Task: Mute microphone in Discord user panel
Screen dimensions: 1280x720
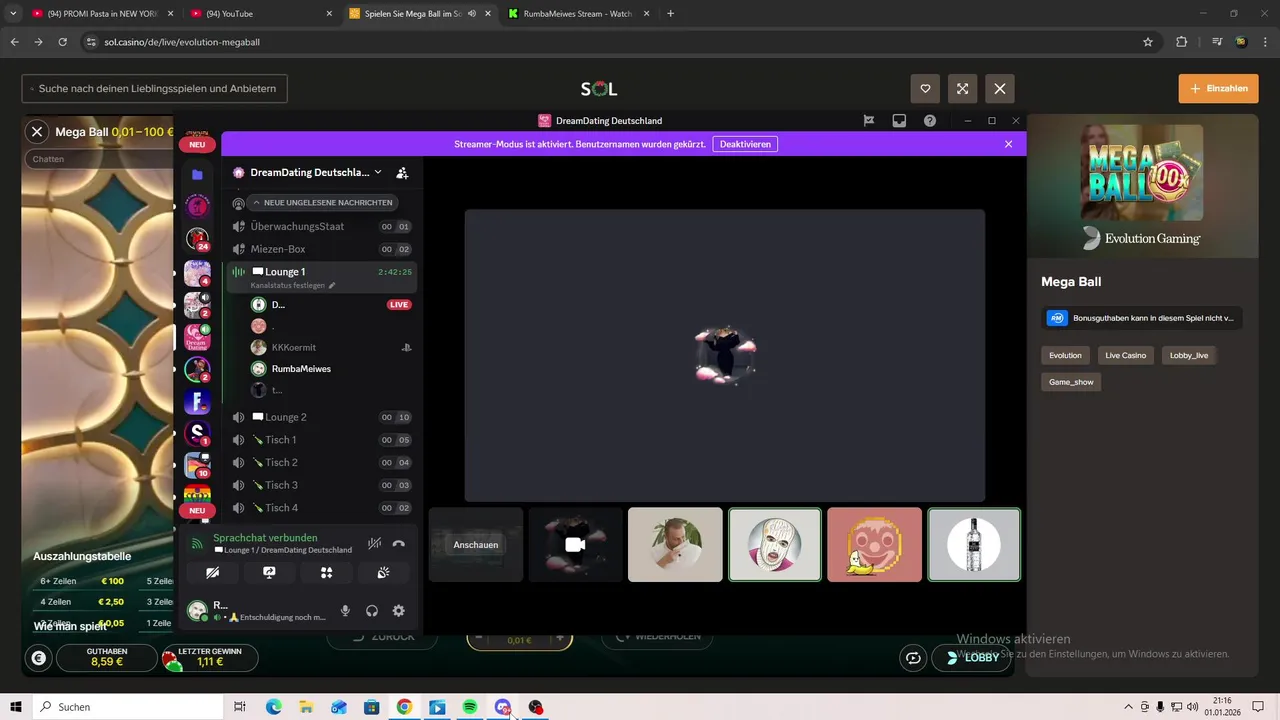Action: tap(345, 611)
